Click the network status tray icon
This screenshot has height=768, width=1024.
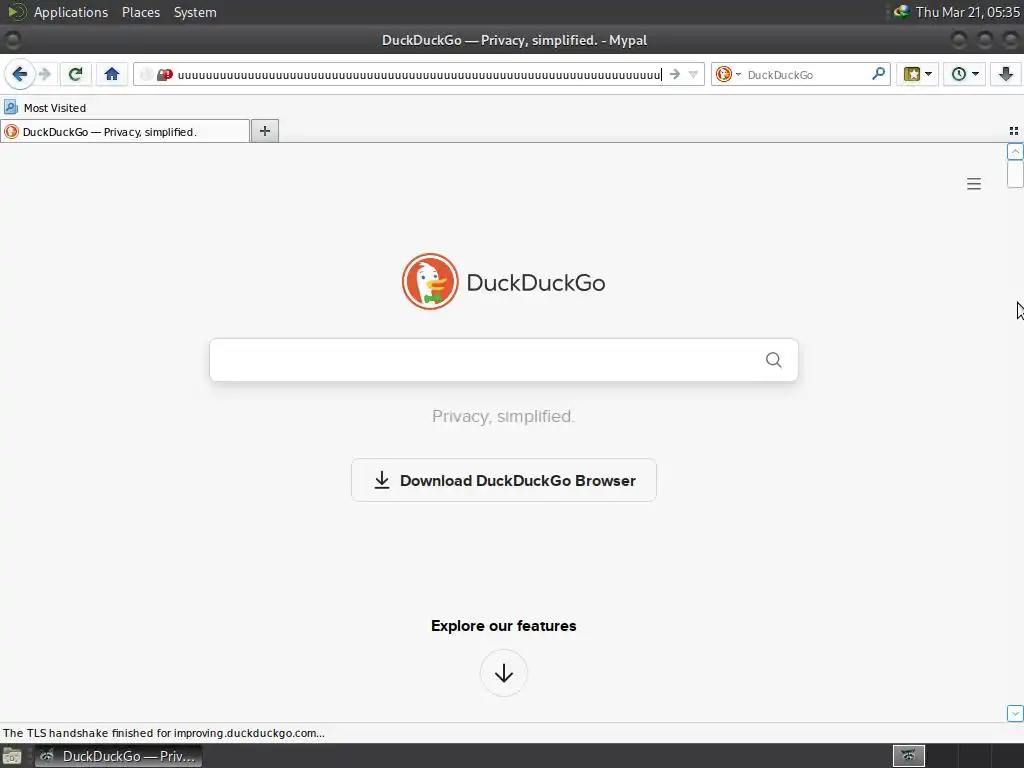[x=901, y=12]
